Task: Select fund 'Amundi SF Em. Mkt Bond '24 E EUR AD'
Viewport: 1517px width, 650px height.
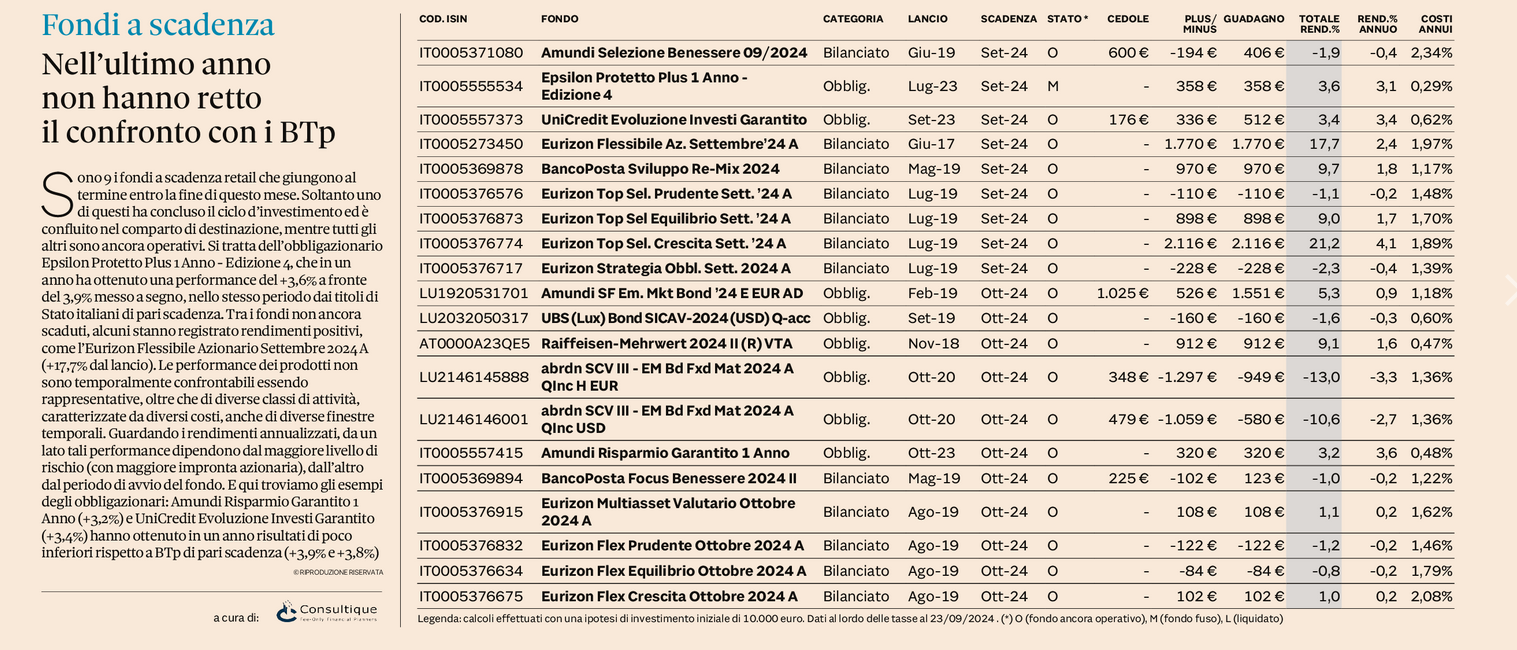Action: [672, 294]
